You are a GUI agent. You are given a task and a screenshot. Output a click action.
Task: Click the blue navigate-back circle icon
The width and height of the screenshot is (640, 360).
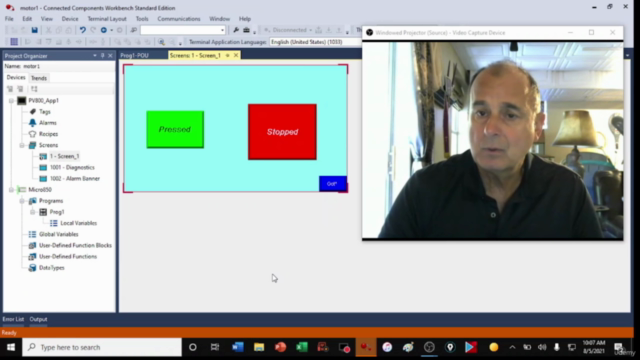[104, 30]
